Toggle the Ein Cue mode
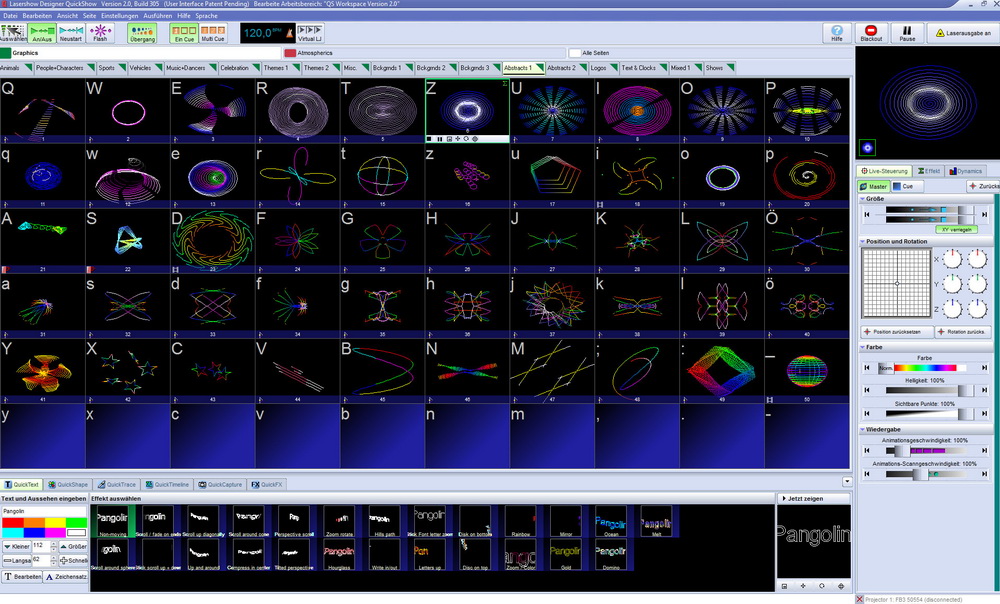 pyautogui.click(x=184, y=33)
